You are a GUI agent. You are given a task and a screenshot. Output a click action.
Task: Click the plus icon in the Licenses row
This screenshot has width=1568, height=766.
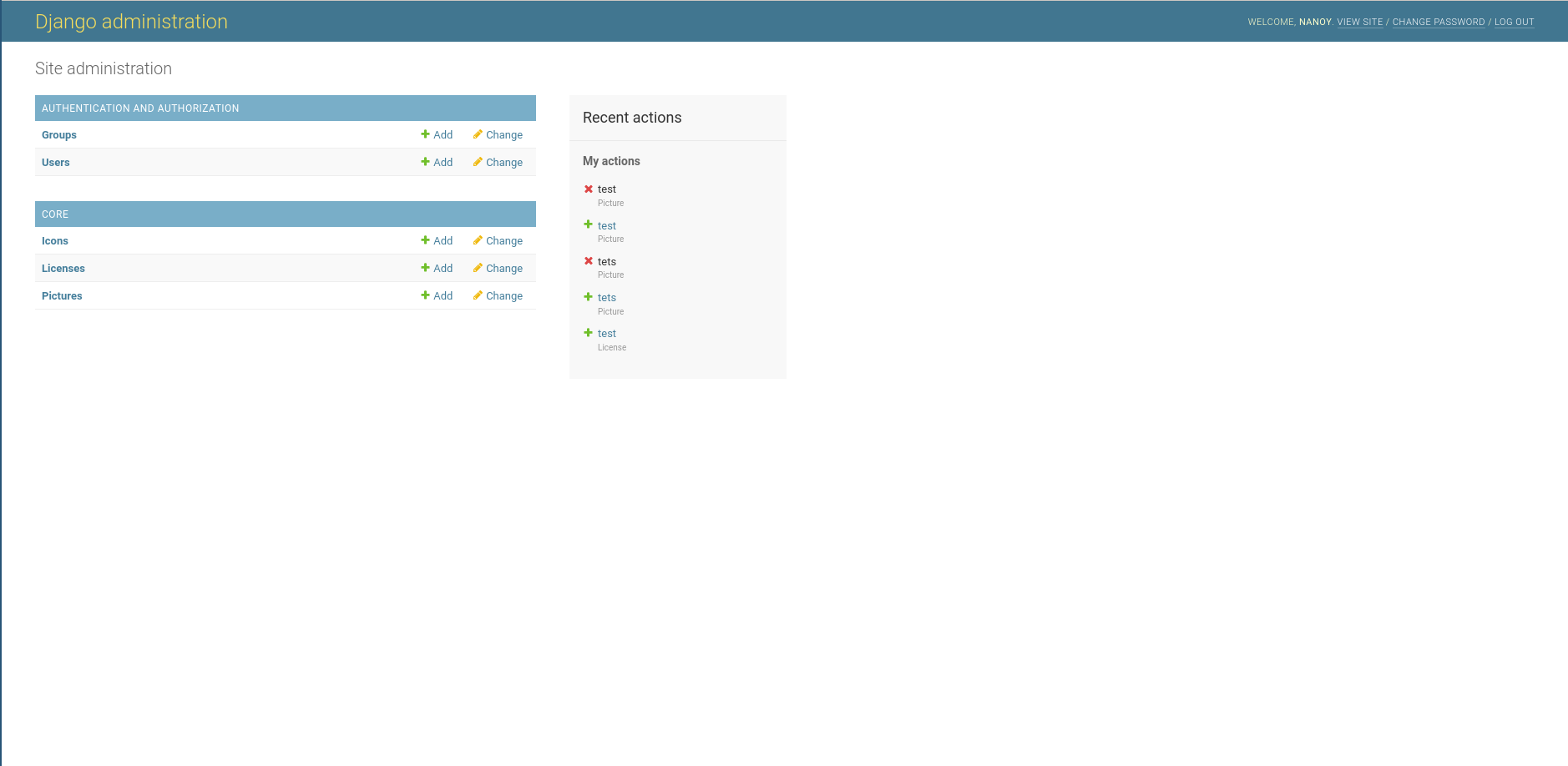click(x=425, y=268)
